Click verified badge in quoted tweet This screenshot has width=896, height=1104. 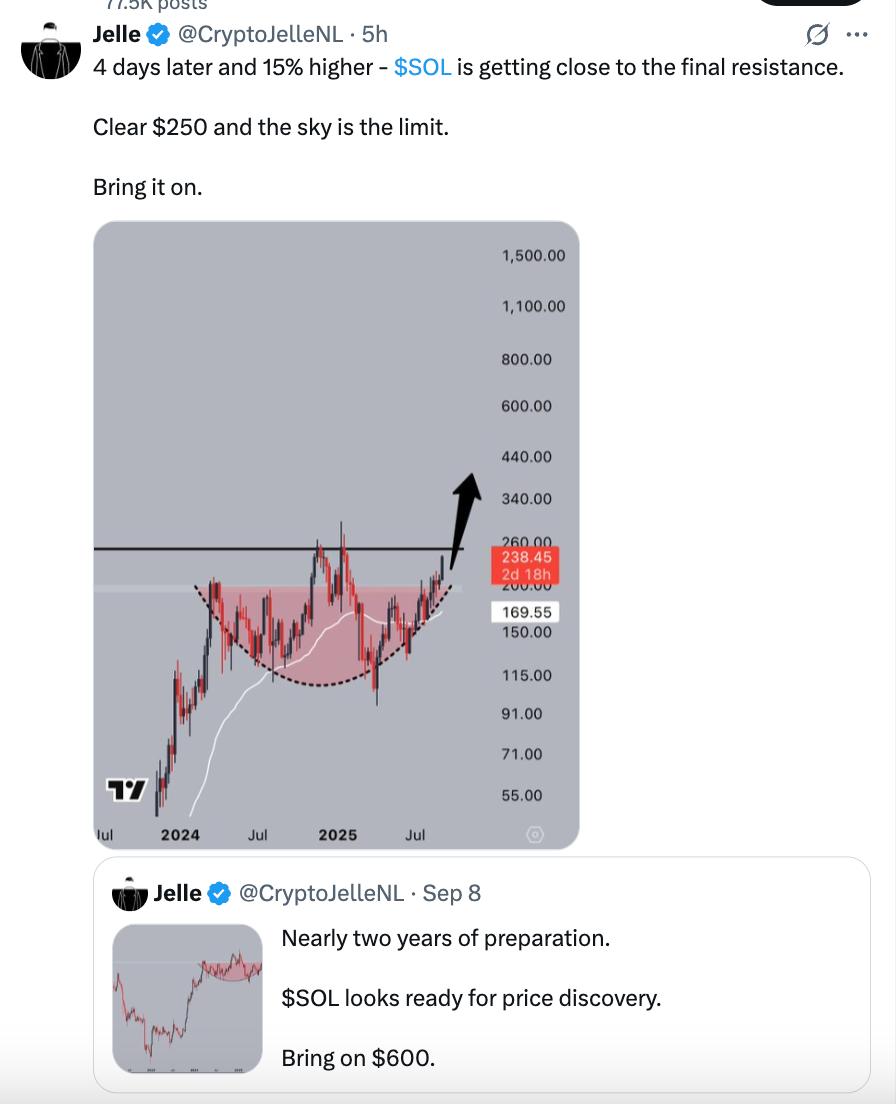point(220,893)
